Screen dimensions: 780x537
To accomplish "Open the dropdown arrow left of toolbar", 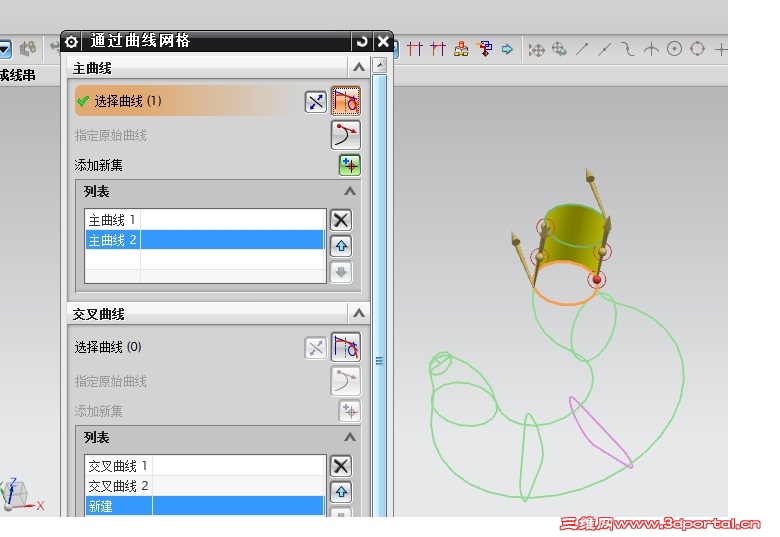I will point(5,49).
